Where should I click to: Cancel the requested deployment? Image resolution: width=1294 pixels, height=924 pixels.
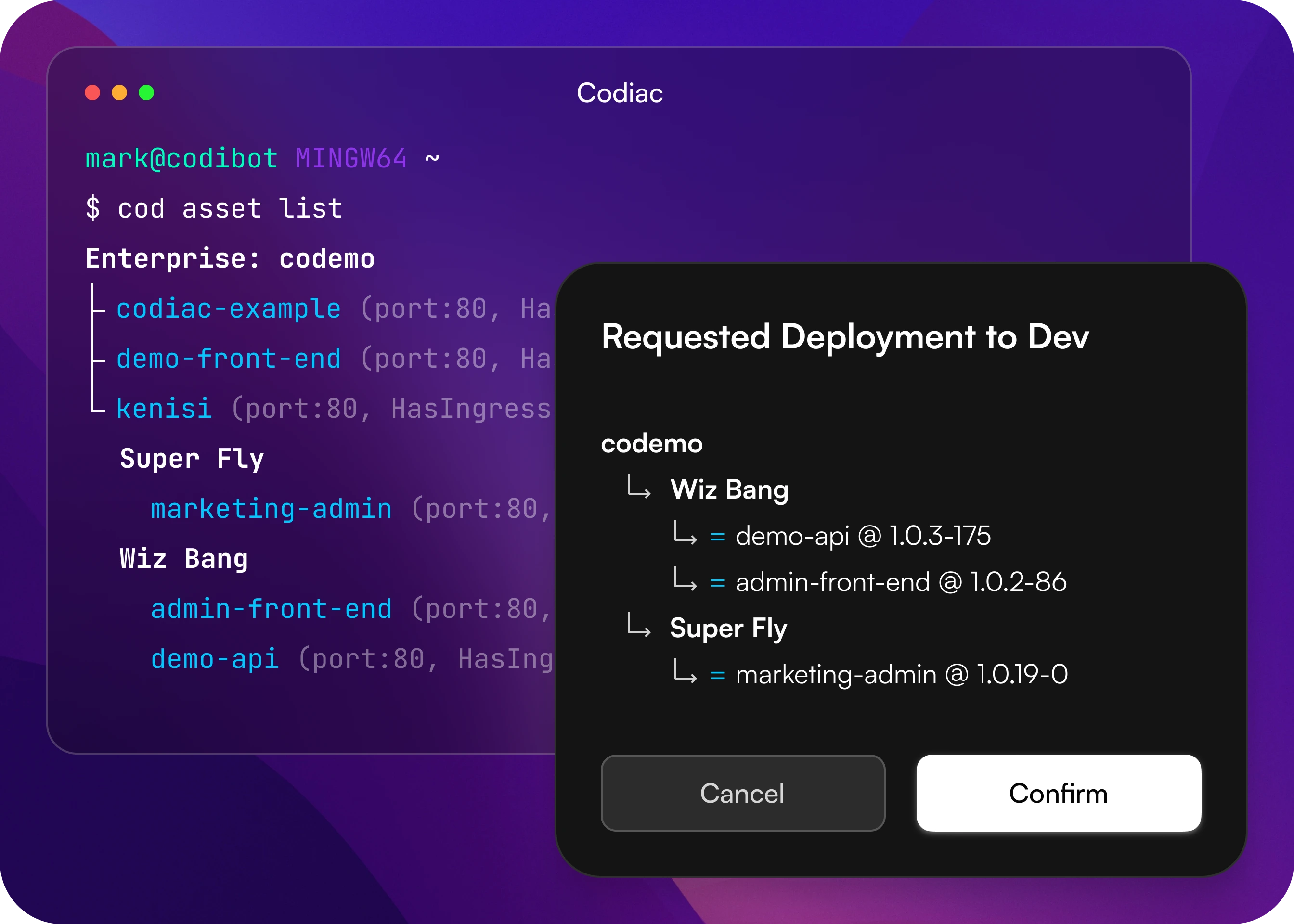743,793
